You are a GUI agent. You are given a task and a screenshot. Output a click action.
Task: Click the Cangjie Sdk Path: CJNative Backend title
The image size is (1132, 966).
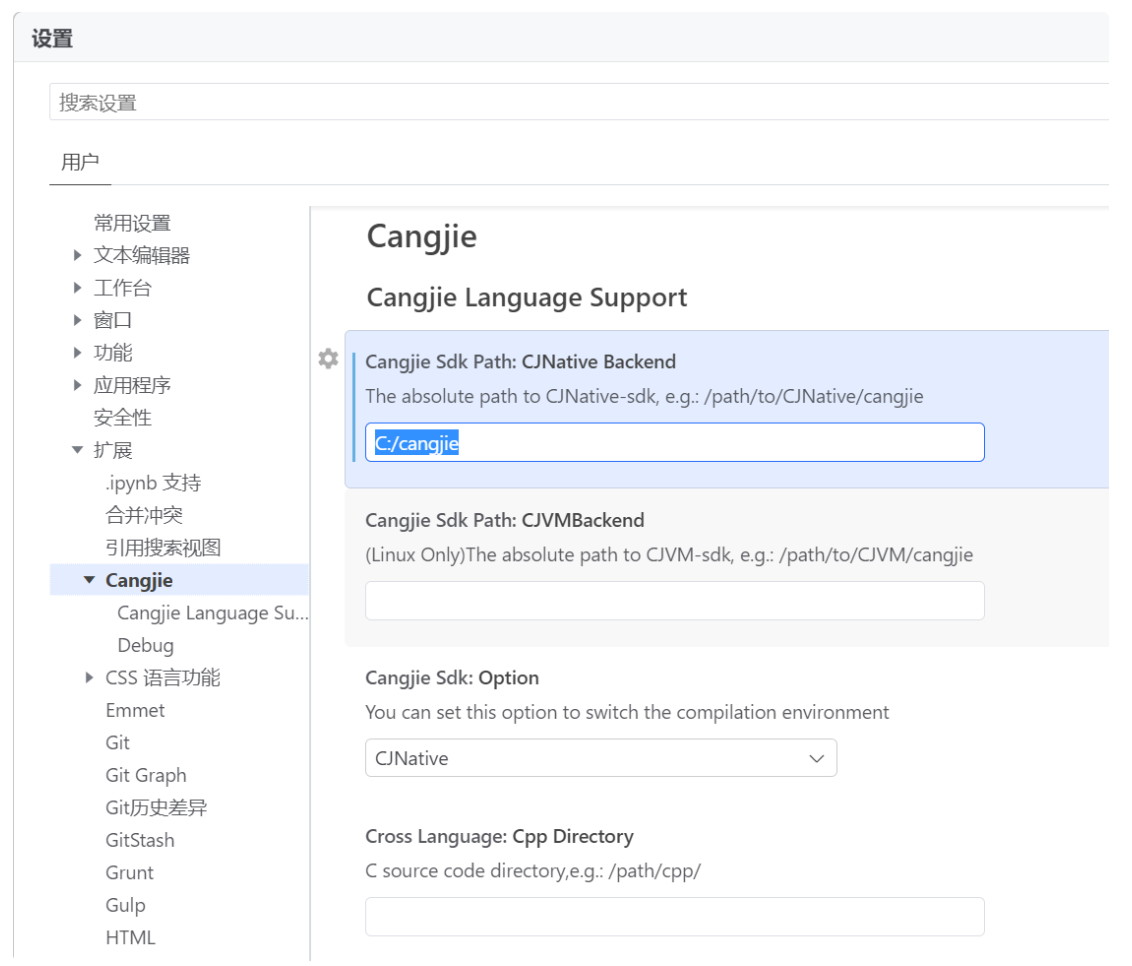tap(521, 362)
